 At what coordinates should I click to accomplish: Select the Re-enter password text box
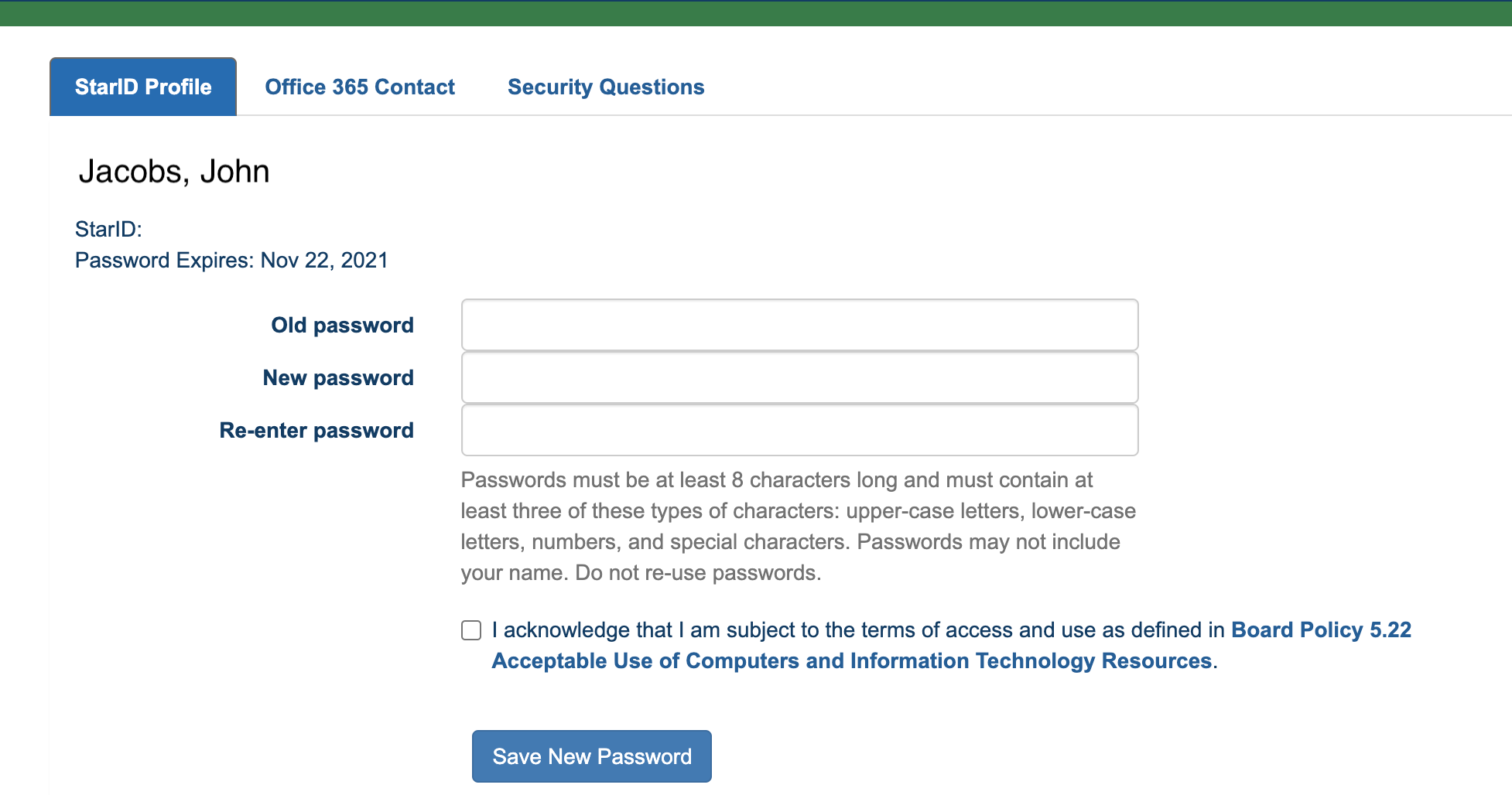pos(799,430)
